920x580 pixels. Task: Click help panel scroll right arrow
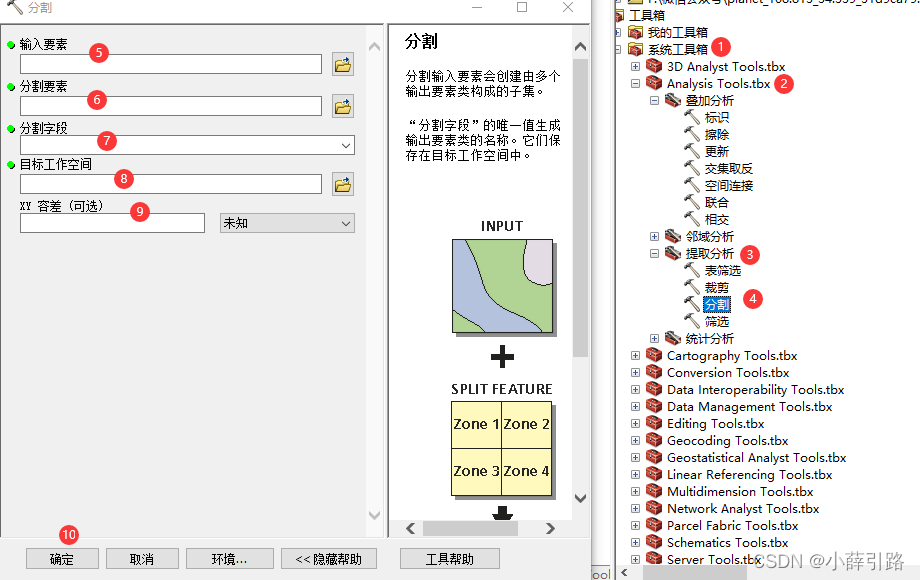[x=550, y=528]
